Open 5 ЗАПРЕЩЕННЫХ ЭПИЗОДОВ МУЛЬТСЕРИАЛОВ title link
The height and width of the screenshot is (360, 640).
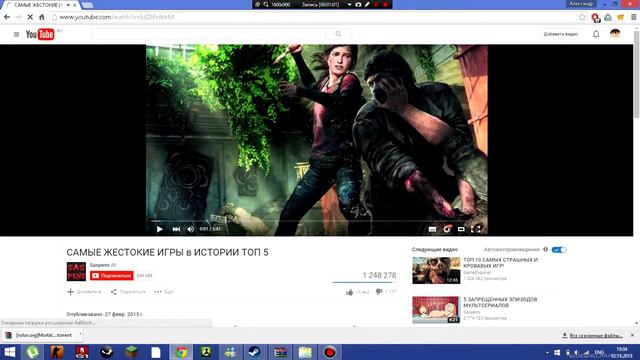500,302
